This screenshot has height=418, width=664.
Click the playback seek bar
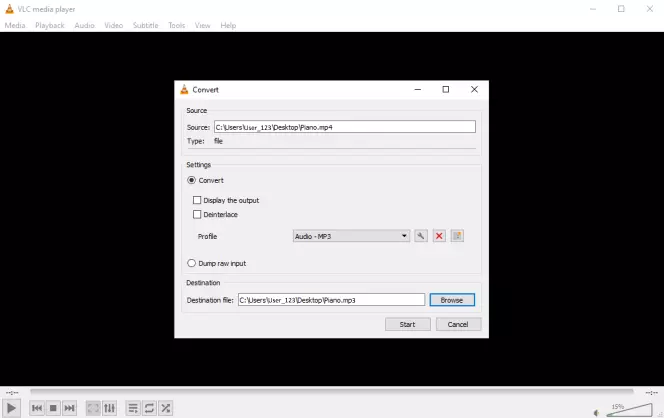332,391
